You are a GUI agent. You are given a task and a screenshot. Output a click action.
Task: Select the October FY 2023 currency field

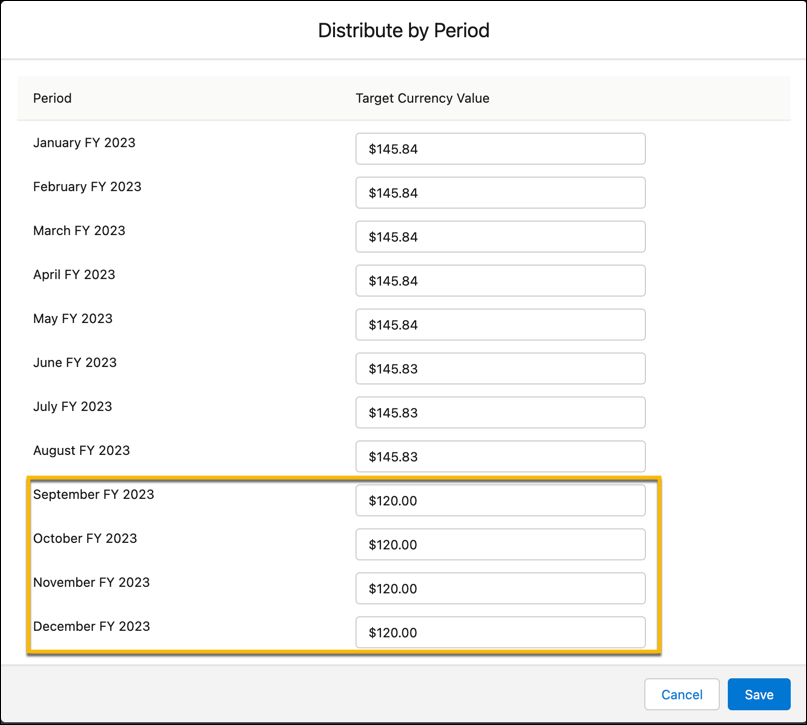click(x=500, y=544)
